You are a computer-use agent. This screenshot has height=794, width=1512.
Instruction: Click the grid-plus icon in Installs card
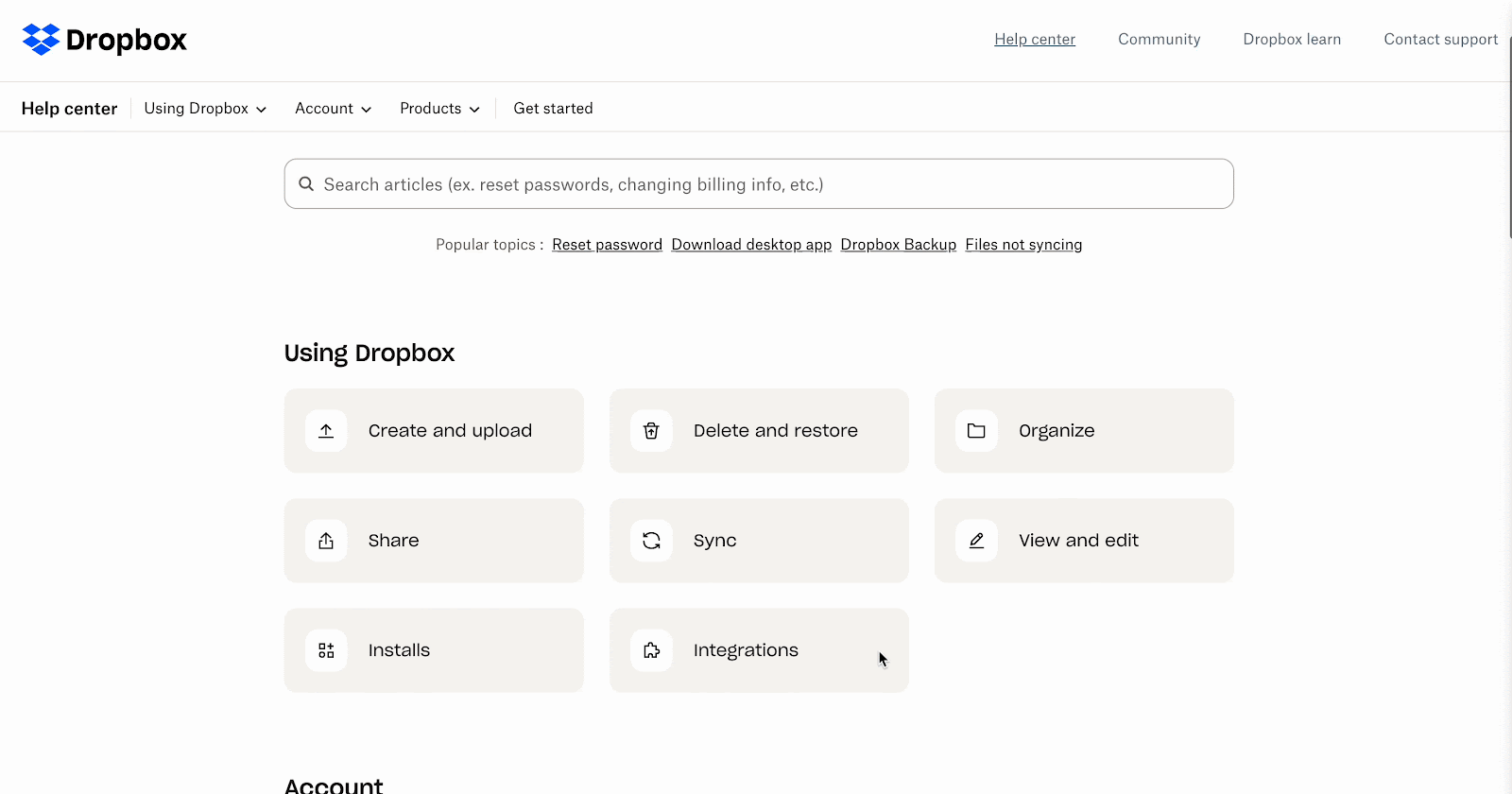tap(326, 650)
